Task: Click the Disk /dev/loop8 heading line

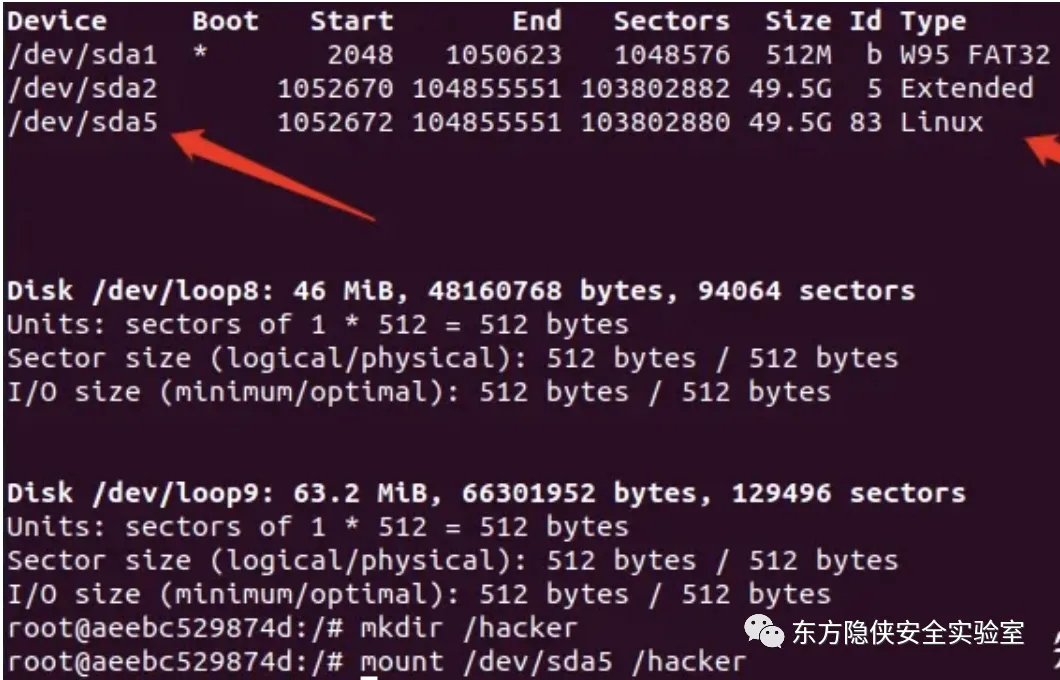Action: click(x=460, y=291)
